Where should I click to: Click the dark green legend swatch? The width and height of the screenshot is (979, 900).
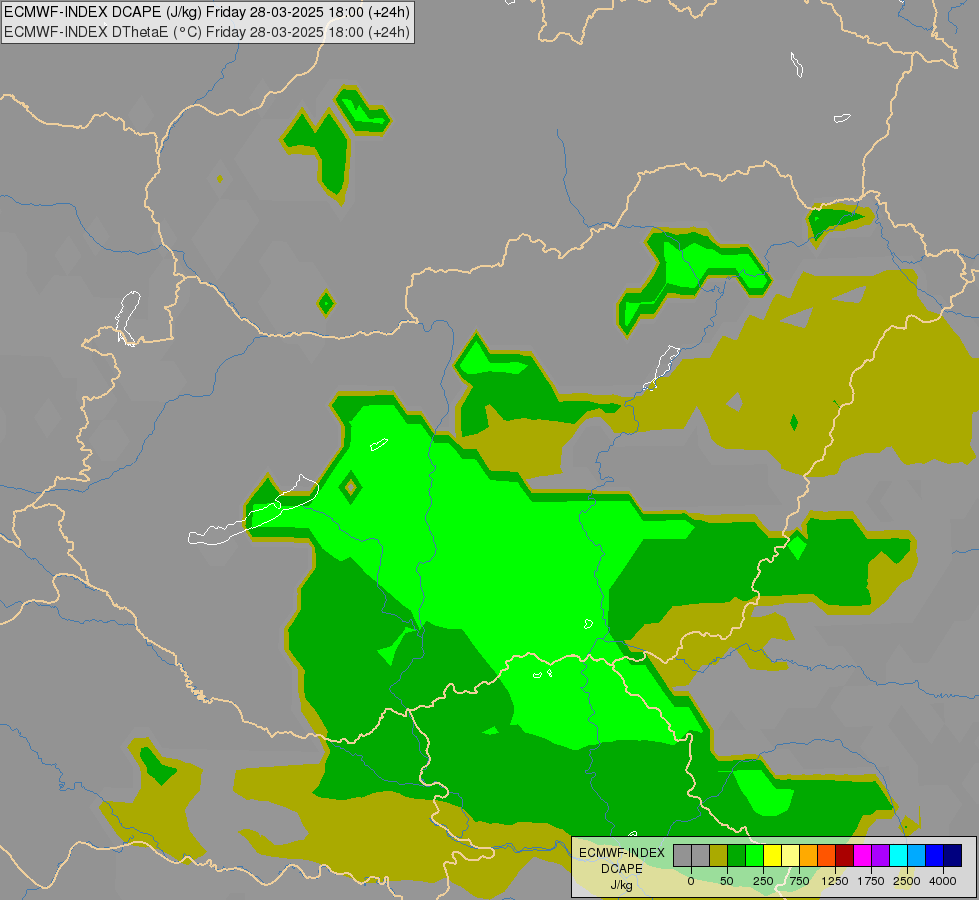click(737, 855)
